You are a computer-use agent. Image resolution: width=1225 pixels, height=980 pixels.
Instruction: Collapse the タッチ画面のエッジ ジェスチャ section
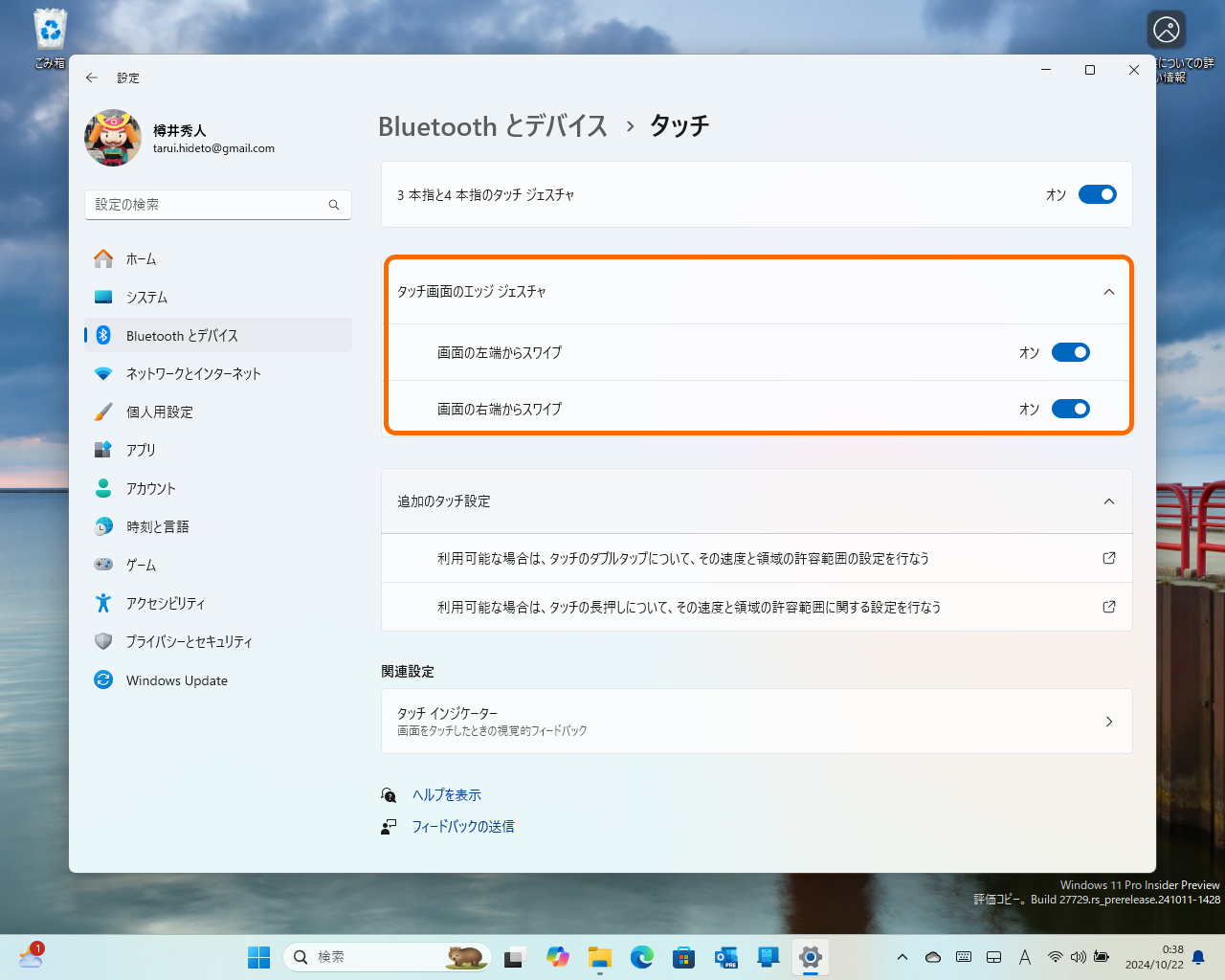pyautogui.click(x=1108, y=291)
